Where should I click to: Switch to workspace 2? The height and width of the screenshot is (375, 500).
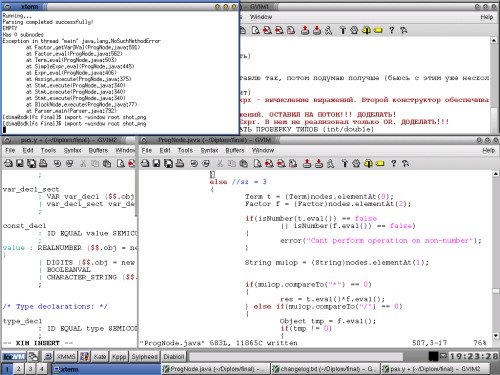[x=19, y=369]
